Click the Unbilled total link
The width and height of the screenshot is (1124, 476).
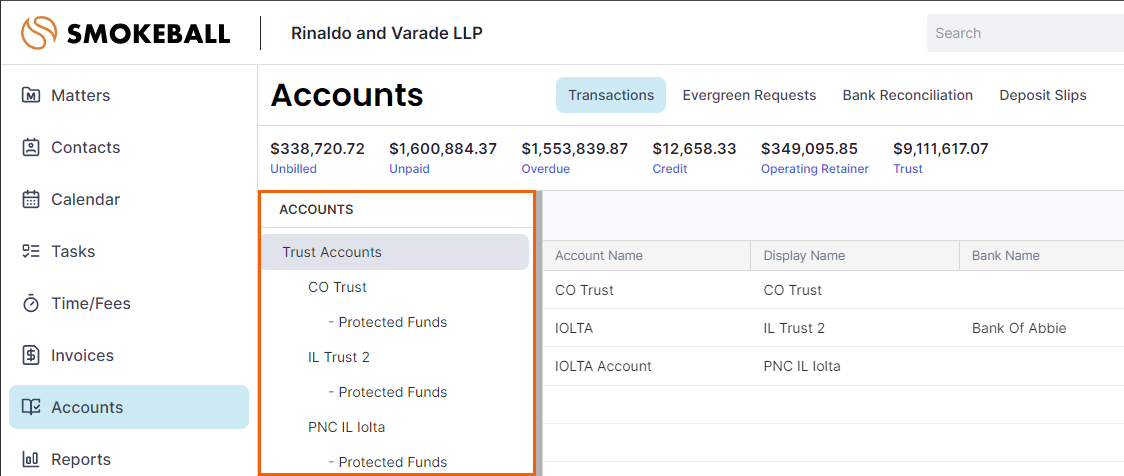point(293,169)
